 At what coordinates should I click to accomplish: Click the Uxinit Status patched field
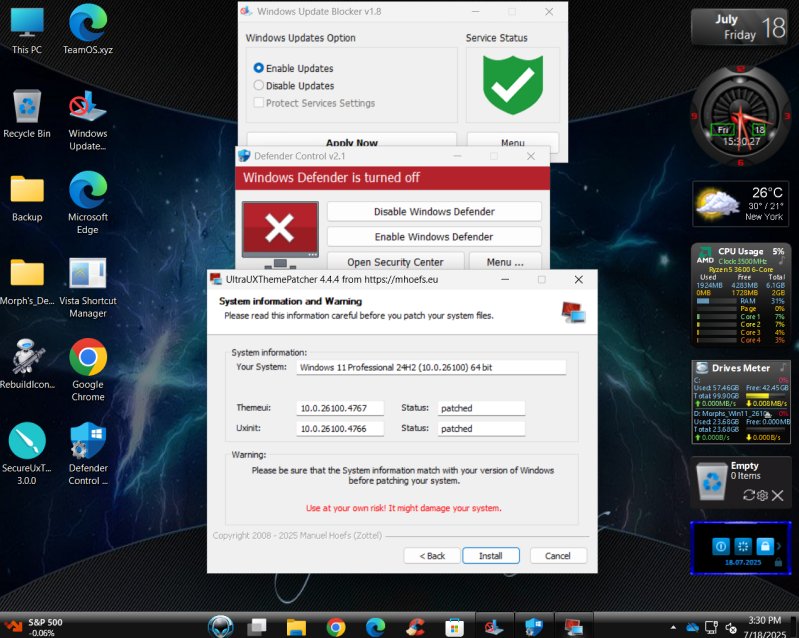(x=482, y=429)
